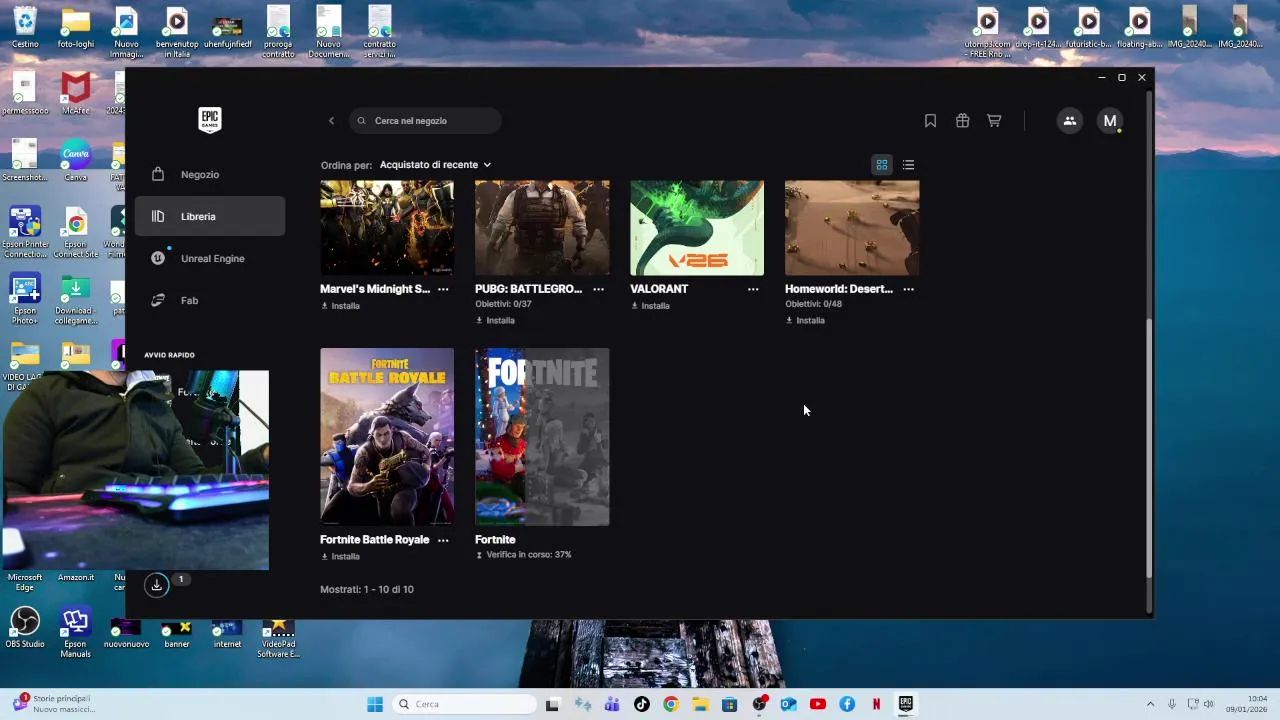Open OBS Studio taskbar icon
The image size is (1280, 720).
pos(760,704)
